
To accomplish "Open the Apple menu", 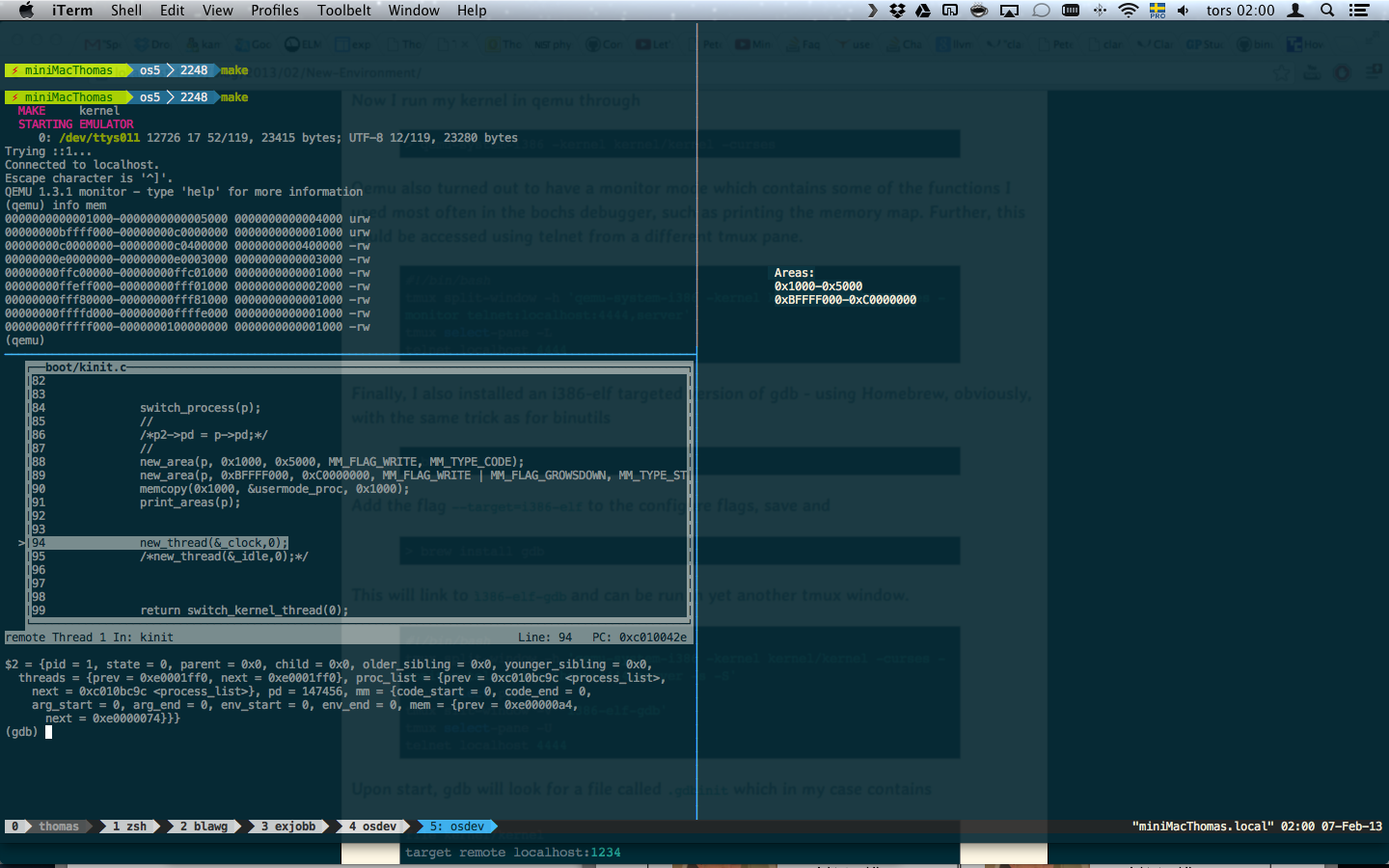I will coord(26,11).
